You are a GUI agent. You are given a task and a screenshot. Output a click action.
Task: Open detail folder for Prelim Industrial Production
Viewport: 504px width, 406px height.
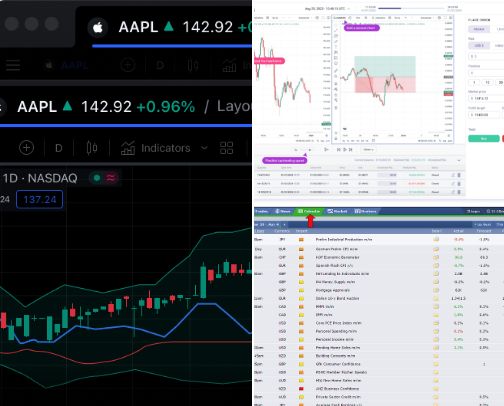click(436, 239)
